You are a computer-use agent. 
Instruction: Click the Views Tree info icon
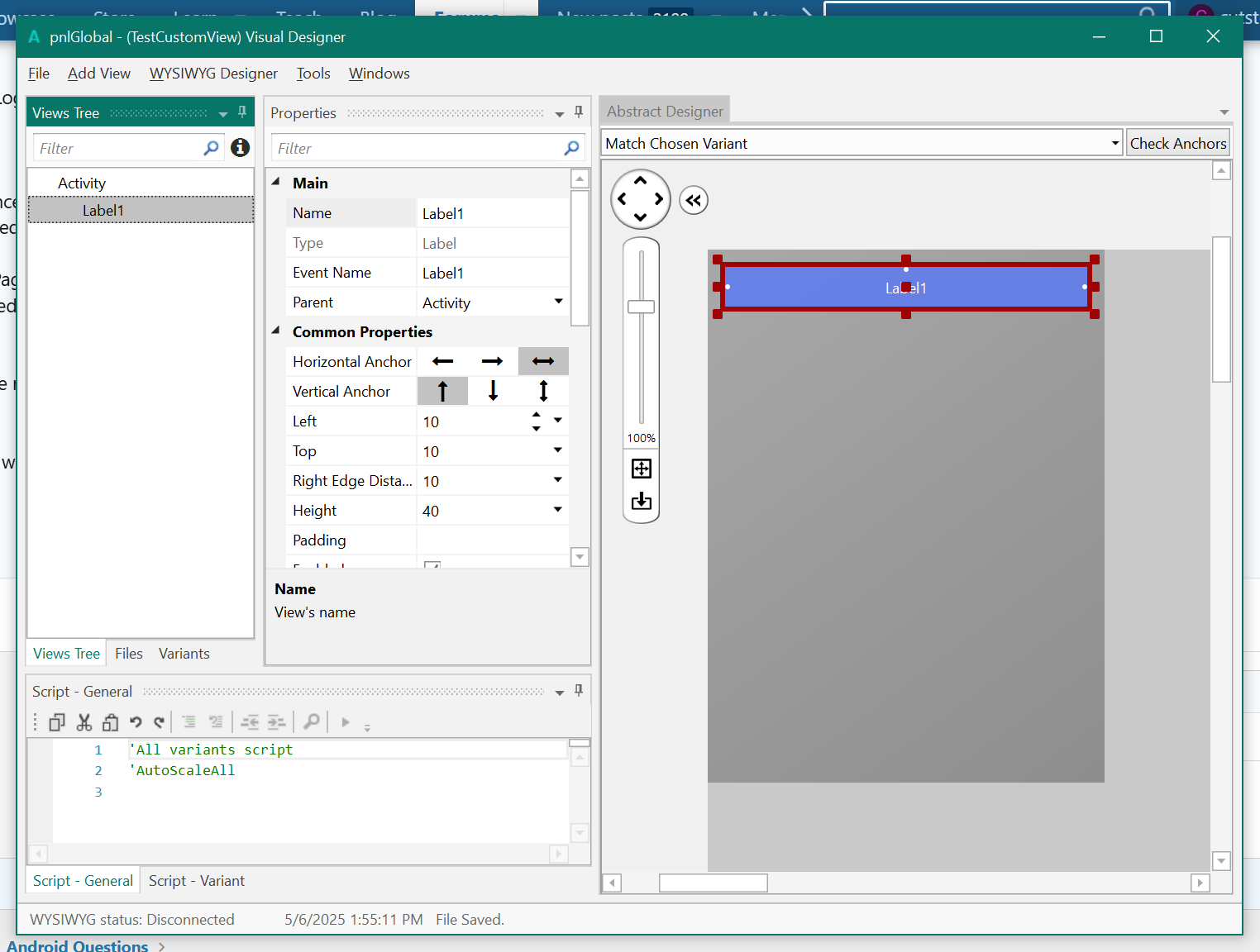point(241,147)
